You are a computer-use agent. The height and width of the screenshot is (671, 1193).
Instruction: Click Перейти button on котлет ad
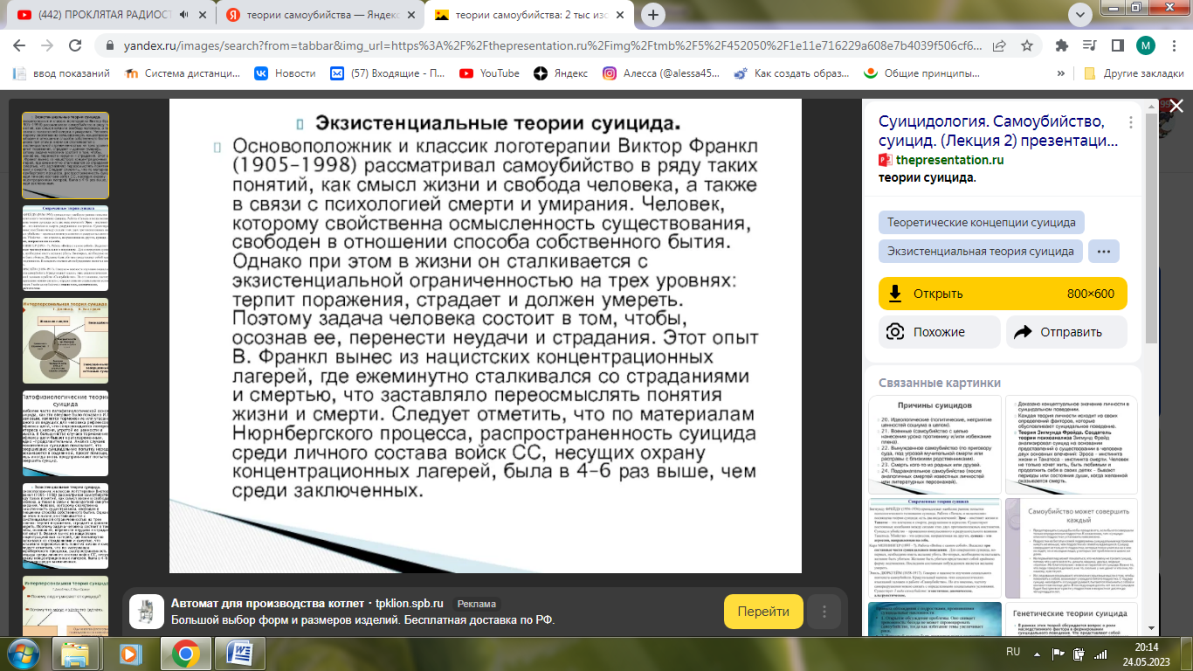763,612
